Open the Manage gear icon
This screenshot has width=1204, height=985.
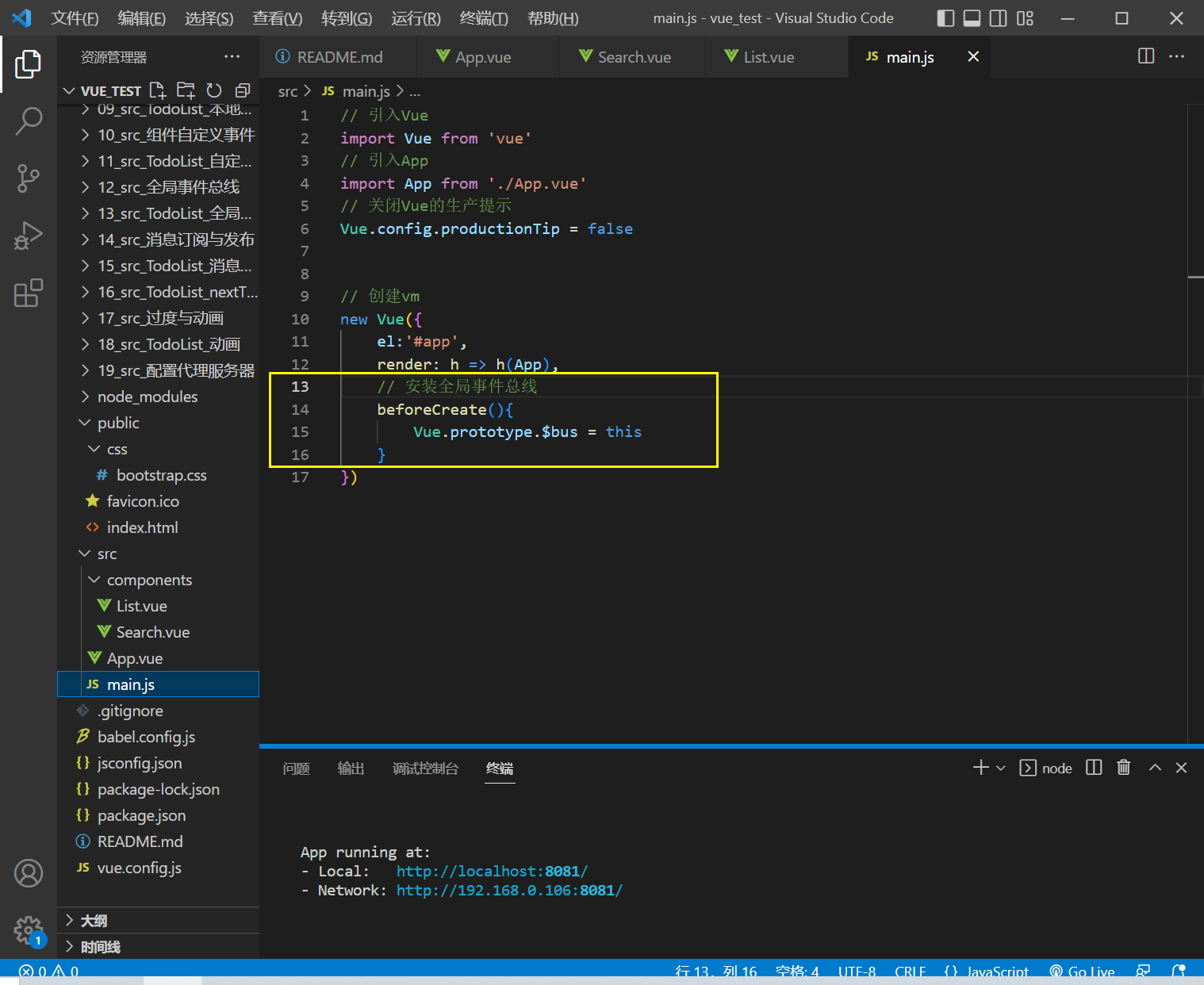coord(29,929)
